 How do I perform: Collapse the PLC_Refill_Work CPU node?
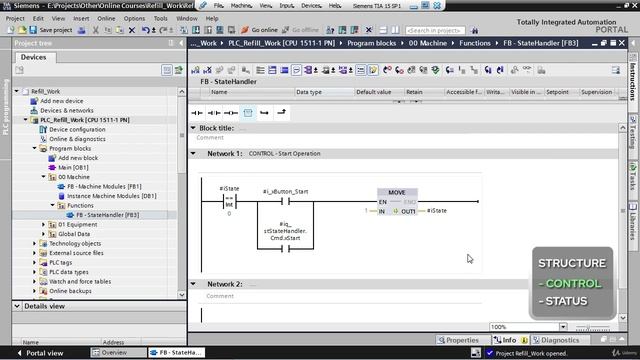tap(26, 120)
